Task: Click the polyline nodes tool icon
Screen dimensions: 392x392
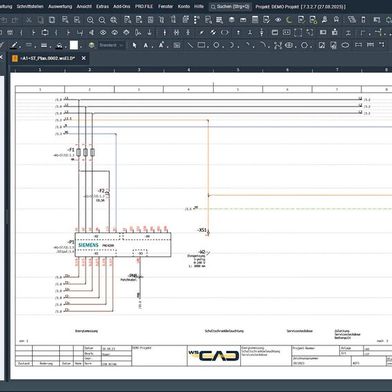Action: [278, 45]
